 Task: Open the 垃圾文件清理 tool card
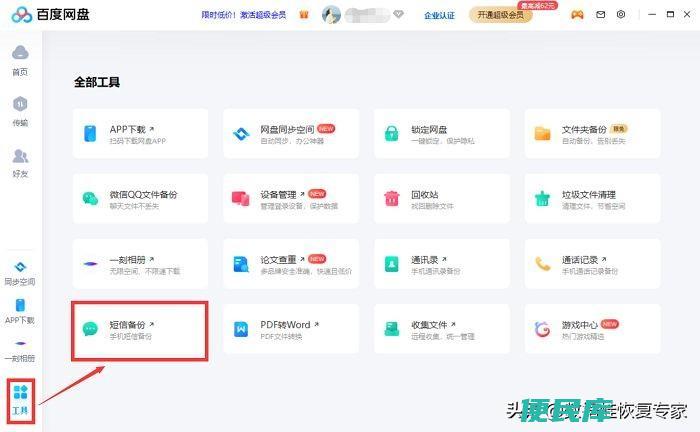592,199
